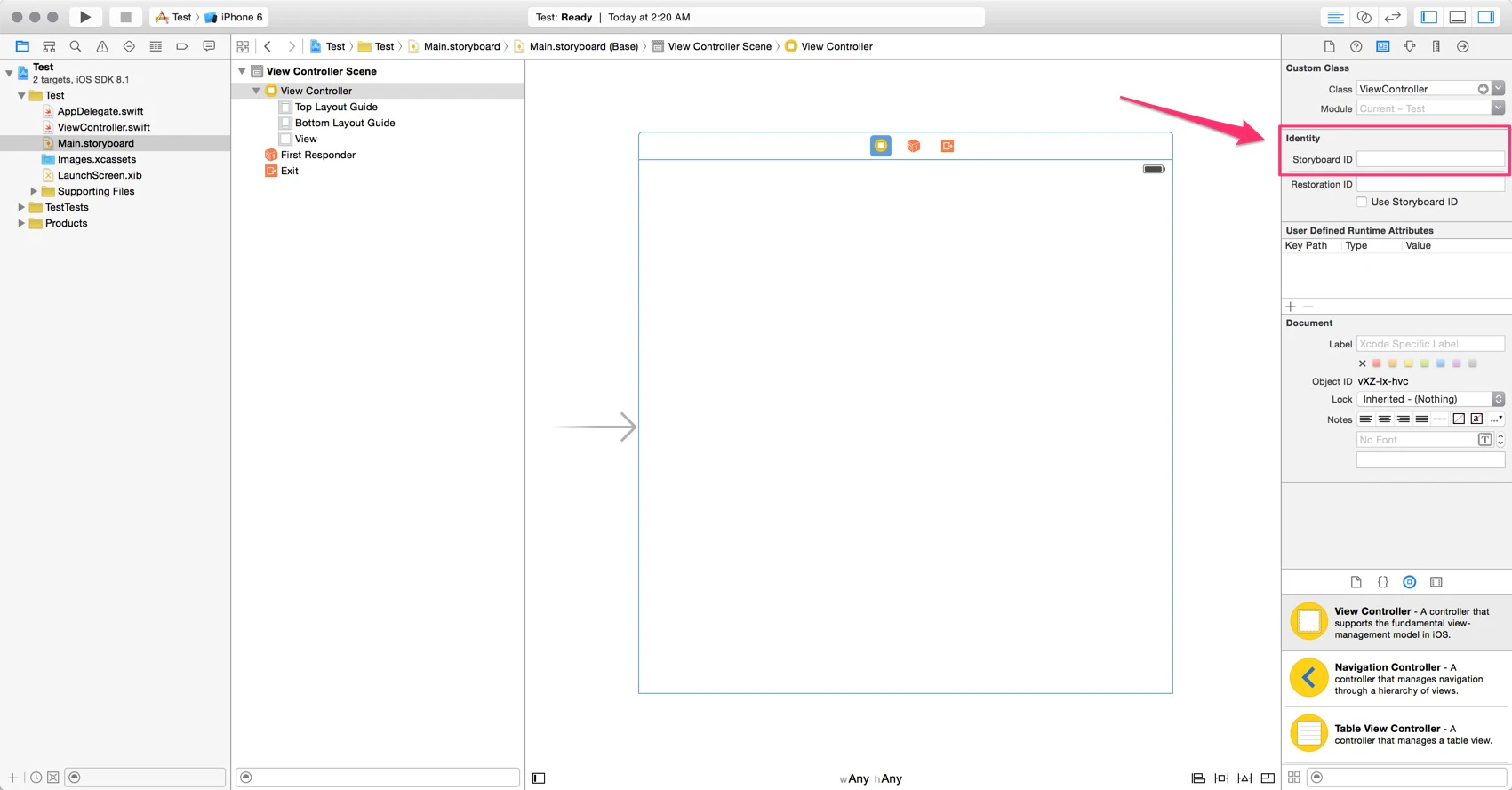Select the blue document label color
Image resolution: width=1512 pixels, height=790 pixels.
(1441, 363)
